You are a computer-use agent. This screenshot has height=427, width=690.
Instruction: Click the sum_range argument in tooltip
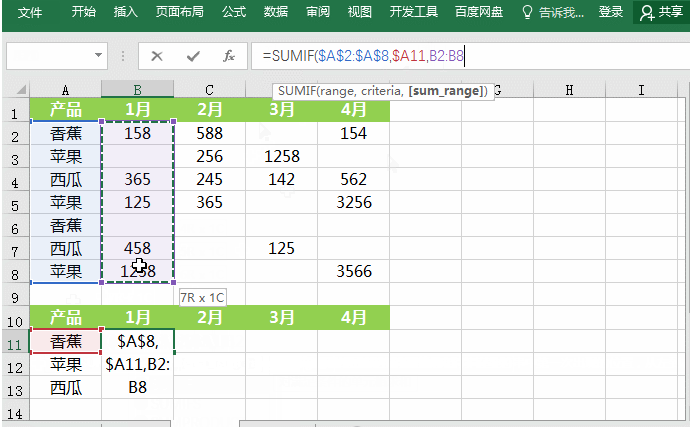pyautogui.click(x=446, y=91)
